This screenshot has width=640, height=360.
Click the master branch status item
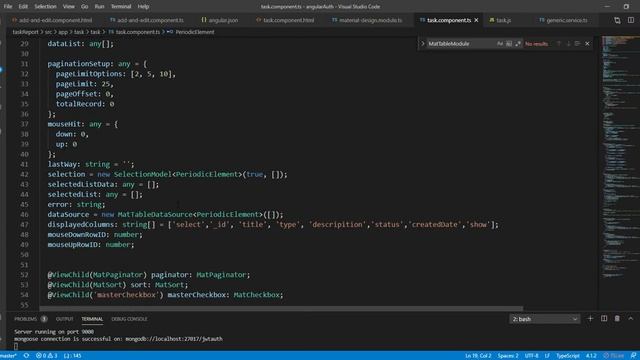[x=8, y=356]
